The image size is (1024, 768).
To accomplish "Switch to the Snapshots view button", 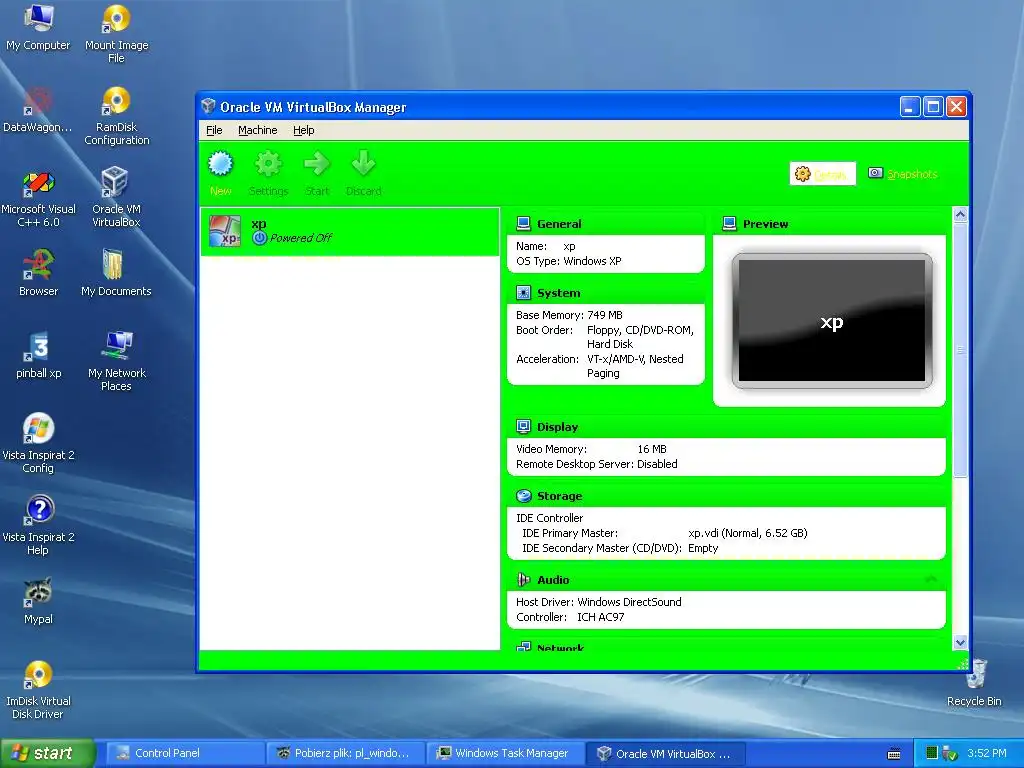I will pos(903,174).
